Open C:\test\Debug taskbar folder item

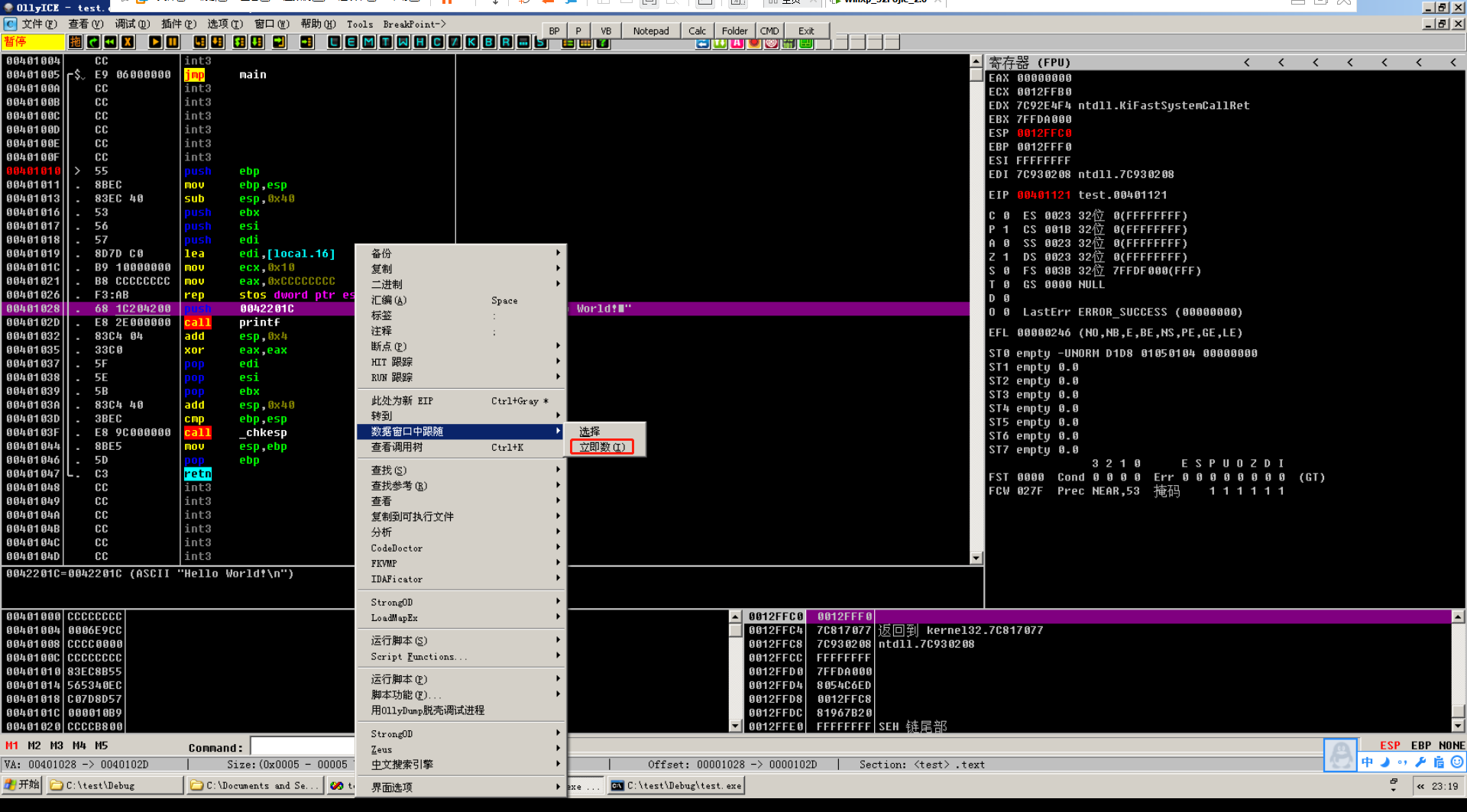(x=115, y=785)
